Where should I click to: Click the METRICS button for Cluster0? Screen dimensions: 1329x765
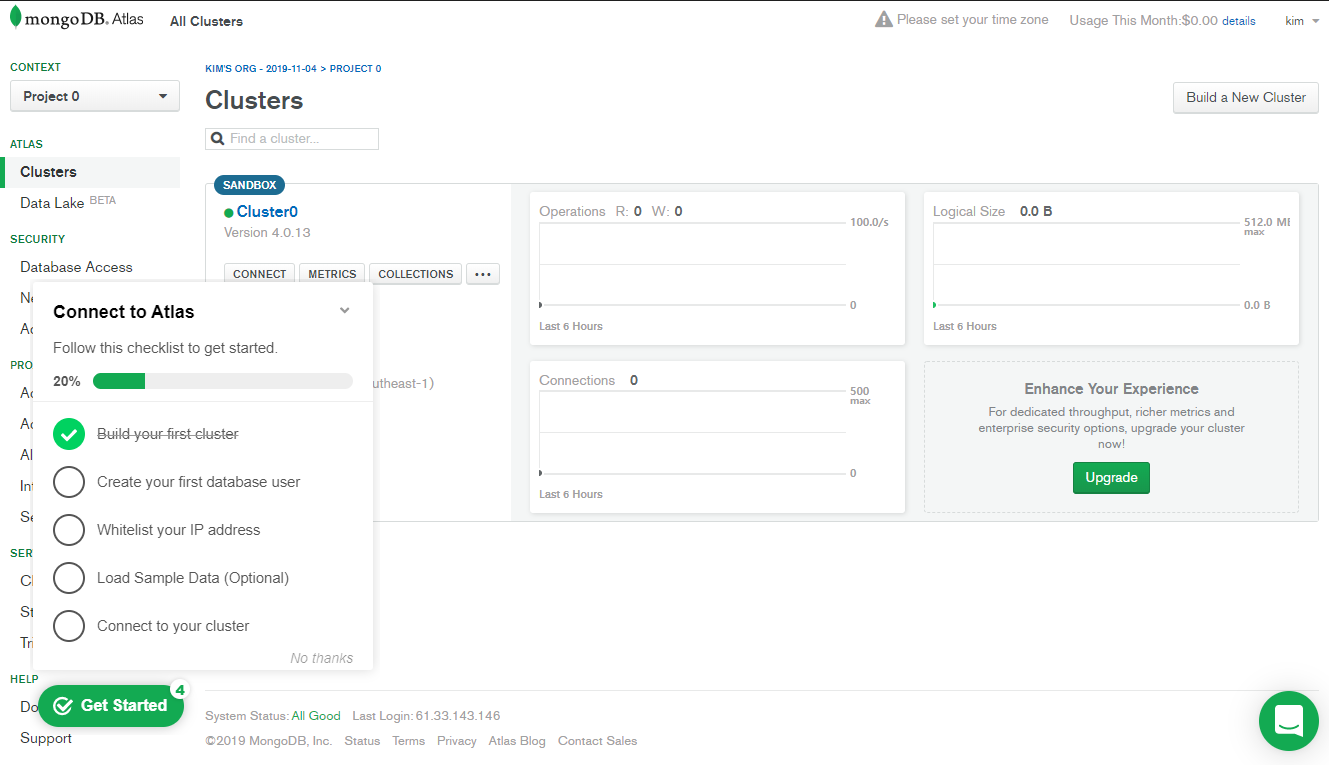(x=332, y=274)
